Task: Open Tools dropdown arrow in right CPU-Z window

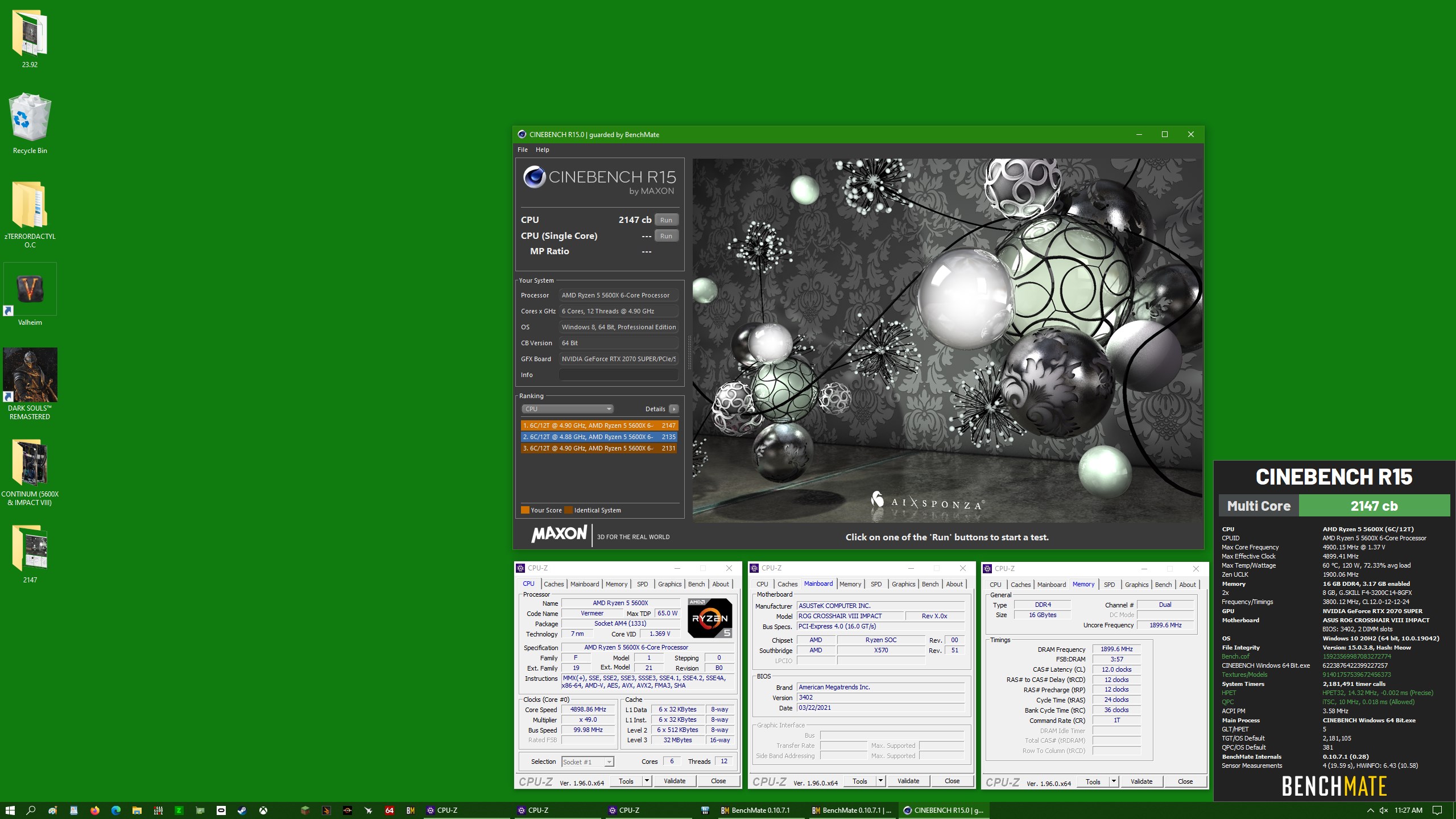Action: pyautogui.click(x=1114, y=781)
